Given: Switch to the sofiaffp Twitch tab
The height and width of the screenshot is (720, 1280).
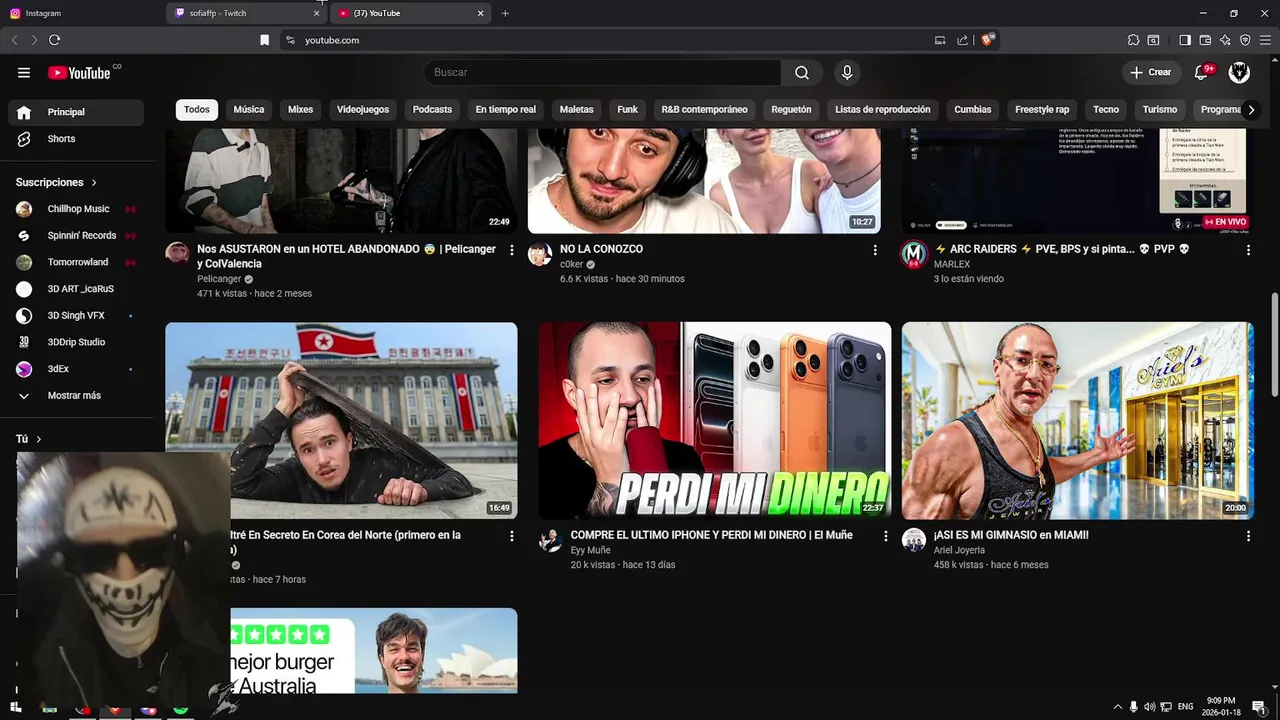Looking at the screenshot, I should 248,13.
